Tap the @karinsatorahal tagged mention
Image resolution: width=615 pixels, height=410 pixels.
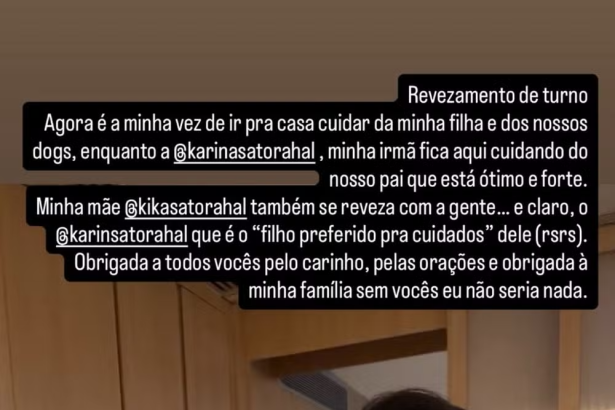point(122,236)
